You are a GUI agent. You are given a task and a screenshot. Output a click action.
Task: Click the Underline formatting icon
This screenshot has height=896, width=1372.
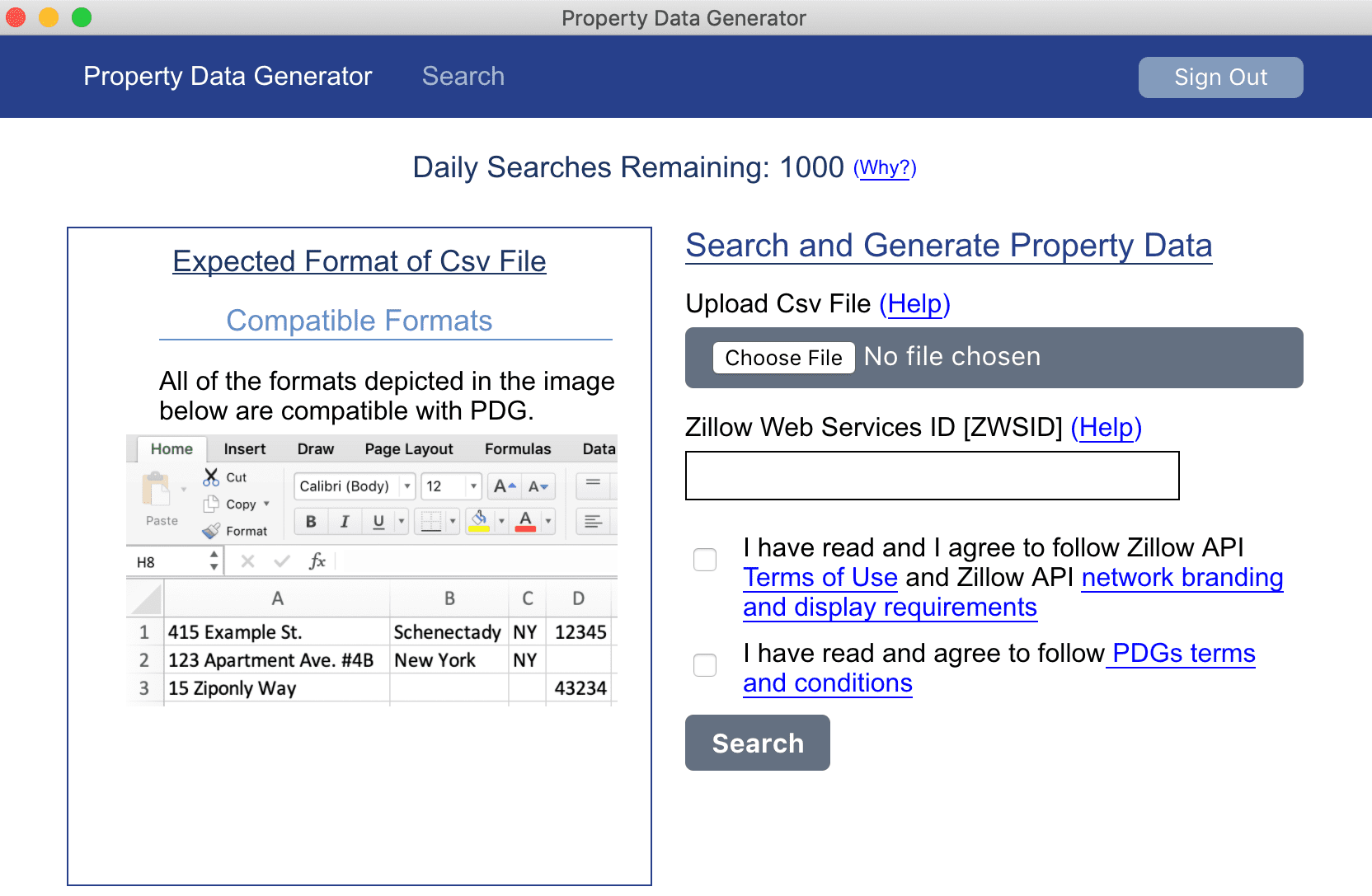click(x=378, y=522)
